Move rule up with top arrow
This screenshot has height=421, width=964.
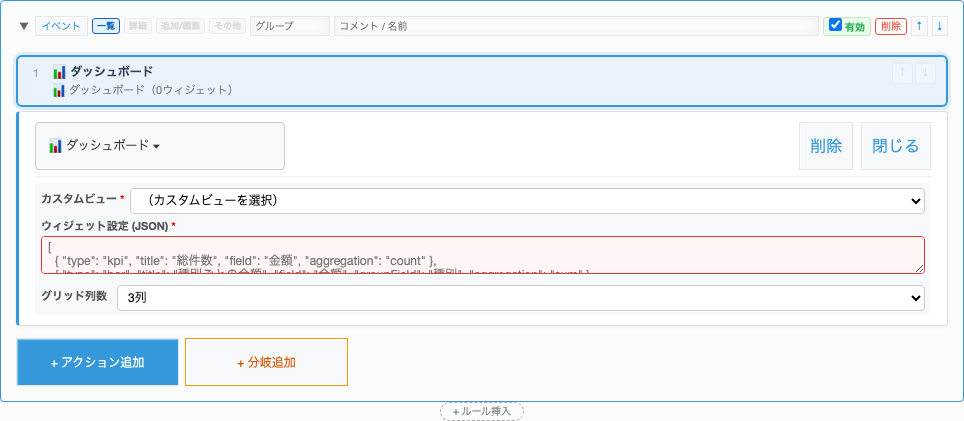point(919,26)
